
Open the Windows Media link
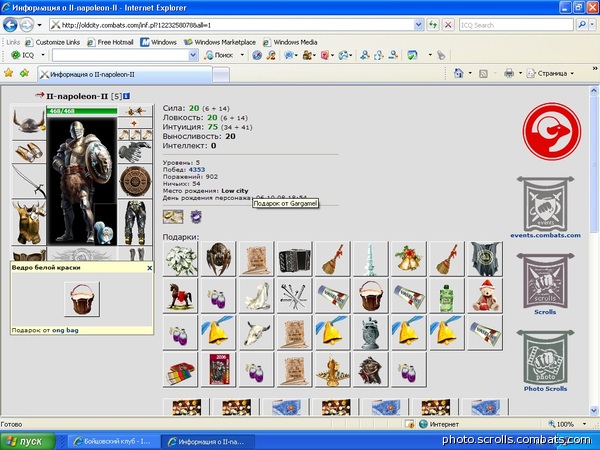(290, 42)
